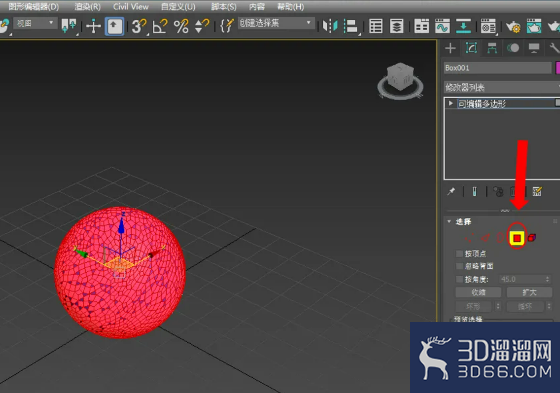
Task: Click the Select and Manipulate crosshair icon
Action: click(x=93, y=26)
